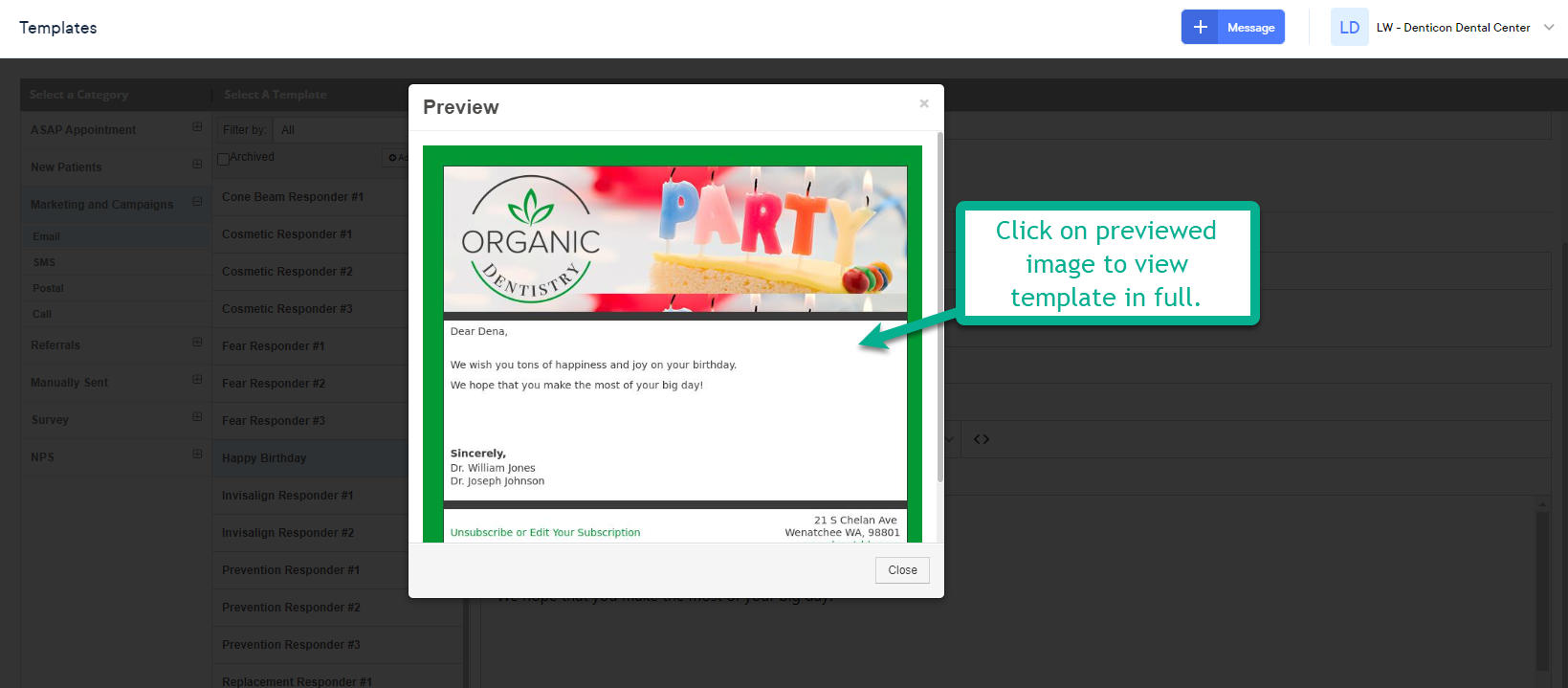The width and height of the screenshot is (1568, 688).
Task: Collapse the Marketing and Campaigns category
Action: point(197,201)
